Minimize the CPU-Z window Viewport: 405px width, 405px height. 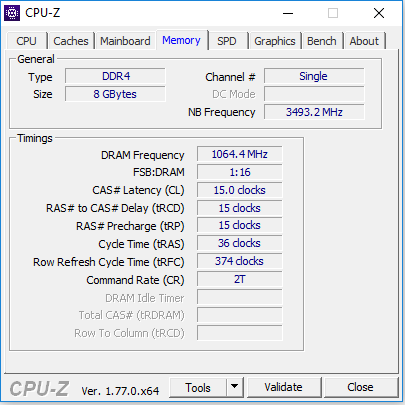pyautogui.click(x=288, y=13)
